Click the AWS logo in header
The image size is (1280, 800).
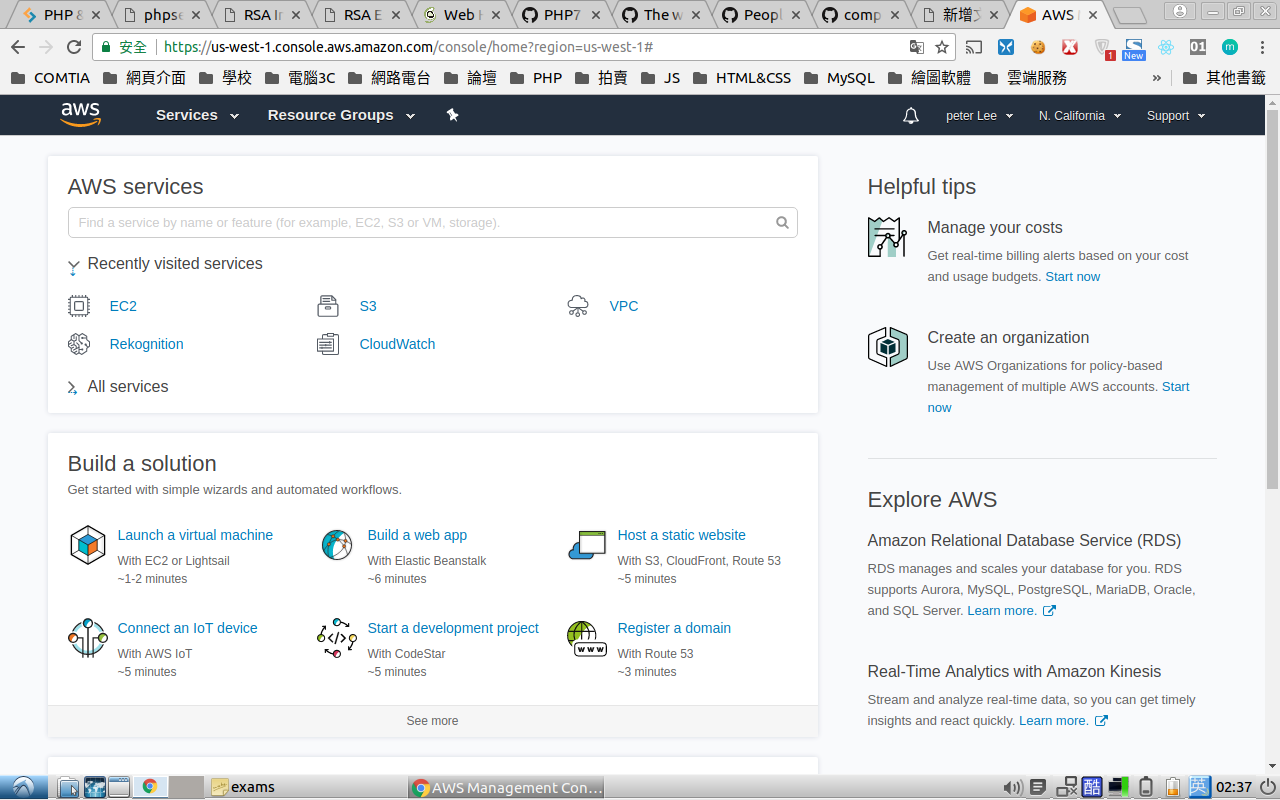coord(80,115)
